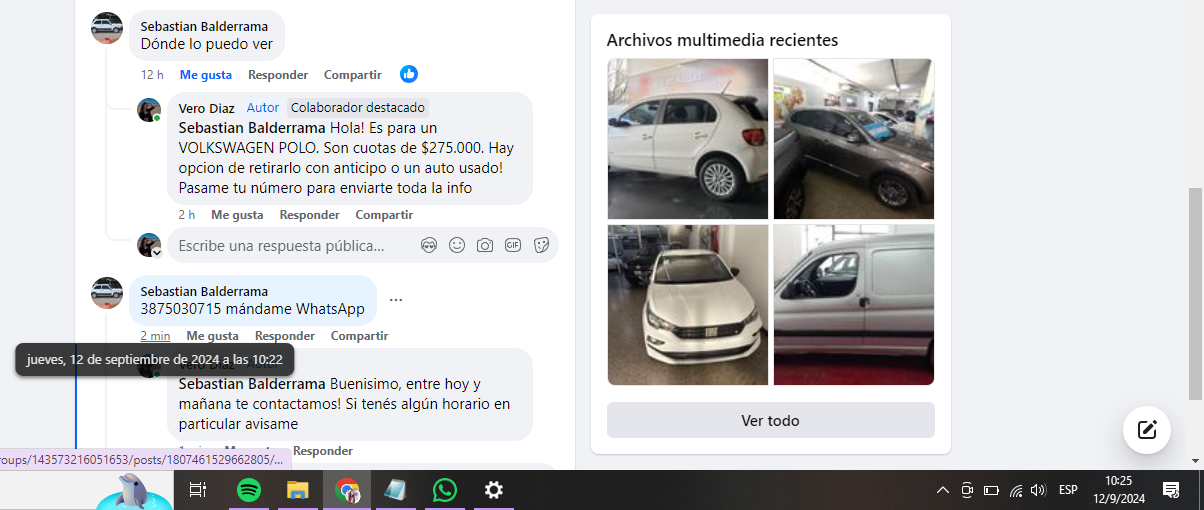
Task: Switch to Chrome in the taskbar
Action: click(x=347, y=490)
